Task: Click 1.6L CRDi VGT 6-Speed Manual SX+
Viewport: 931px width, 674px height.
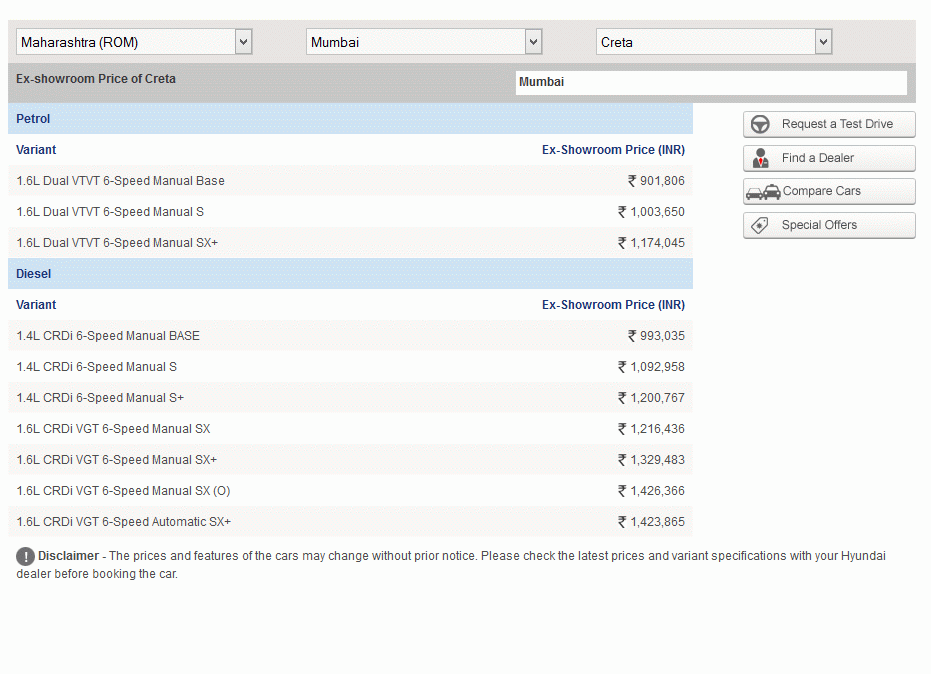Action: pyautogui.click(x=116, y=460)
